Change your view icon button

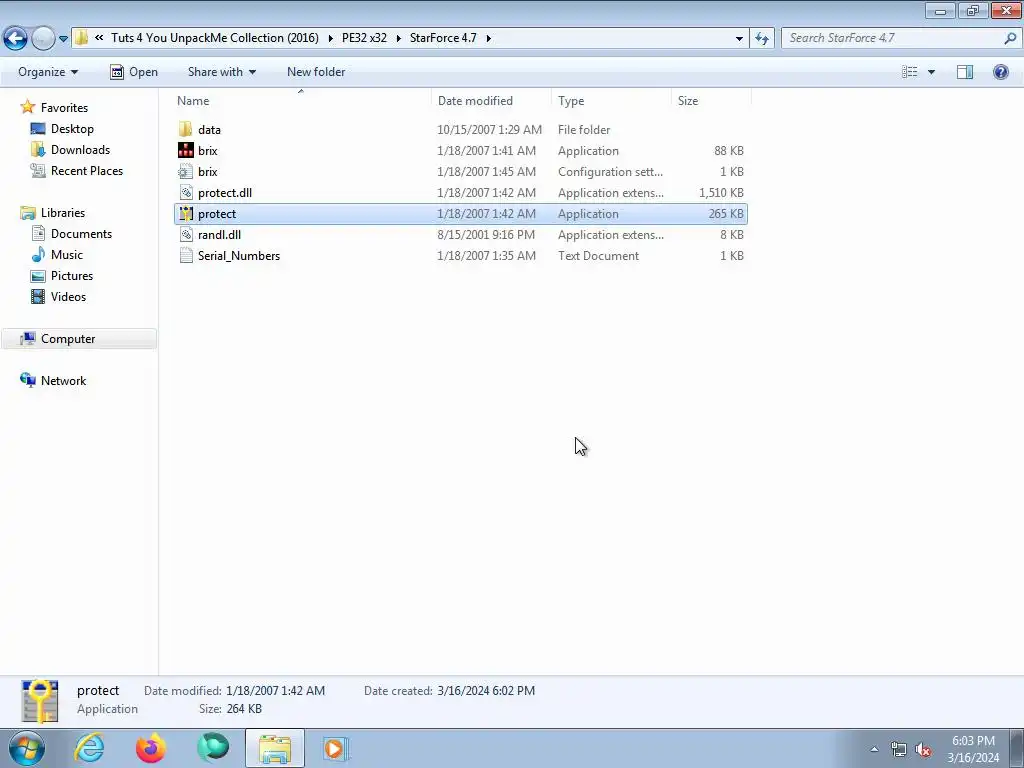[909, 72]
